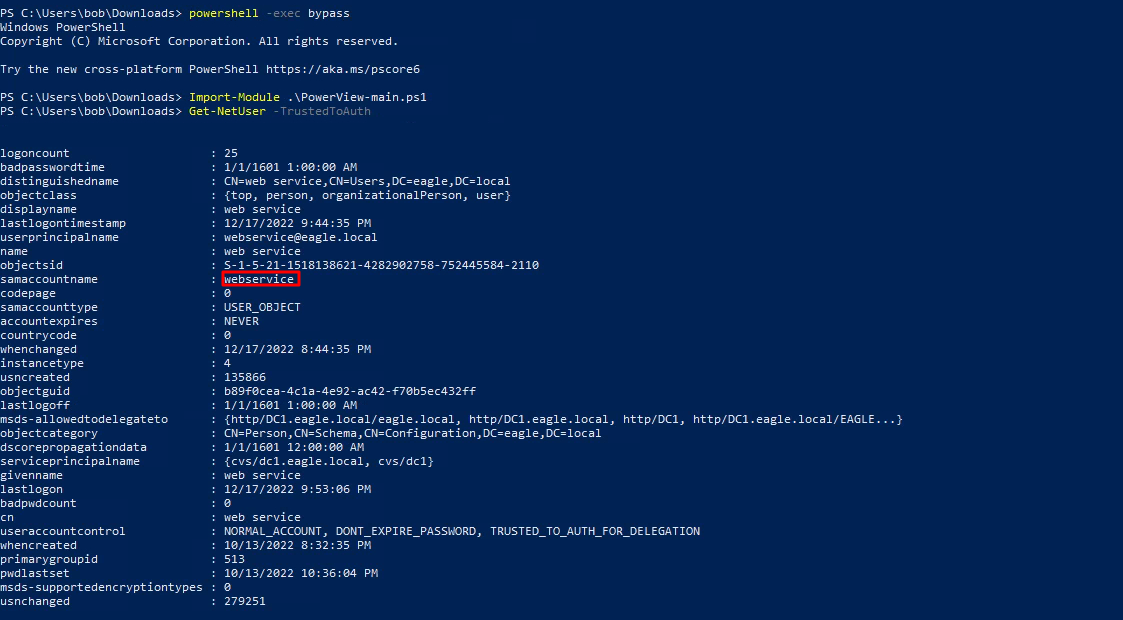
Task: Click the objectsid value starting S-1-5-21
Action: tap(381, 265)
